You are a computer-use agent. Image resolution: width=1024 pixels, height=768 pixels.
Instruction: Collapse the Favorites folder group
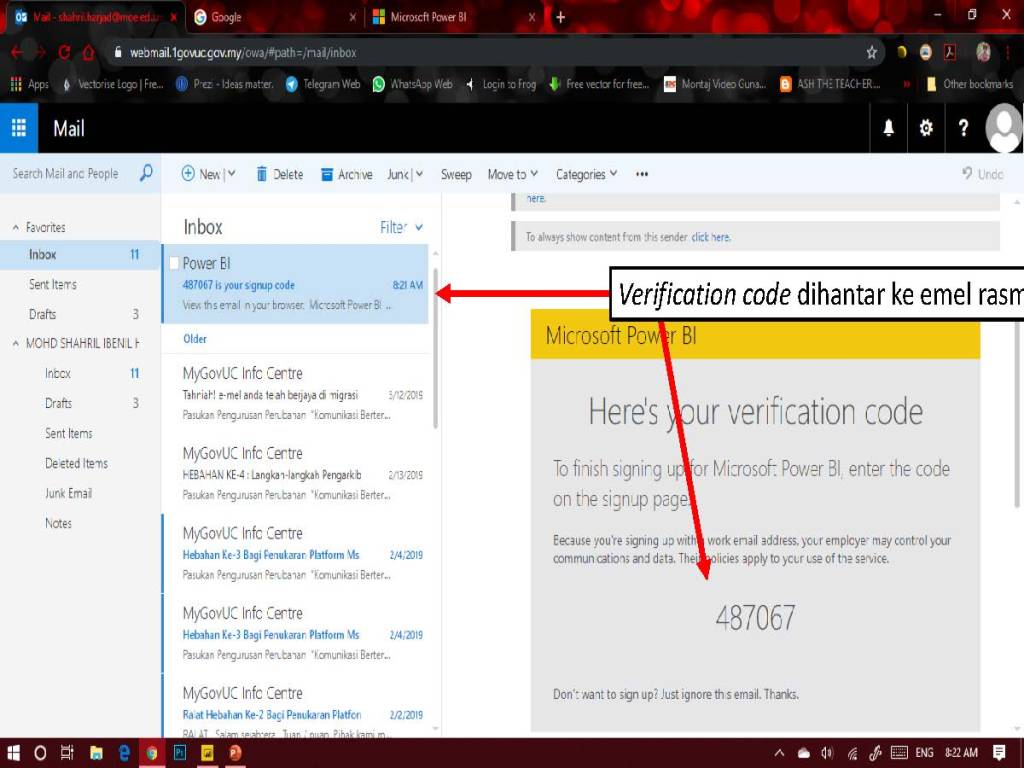(15, 228)
